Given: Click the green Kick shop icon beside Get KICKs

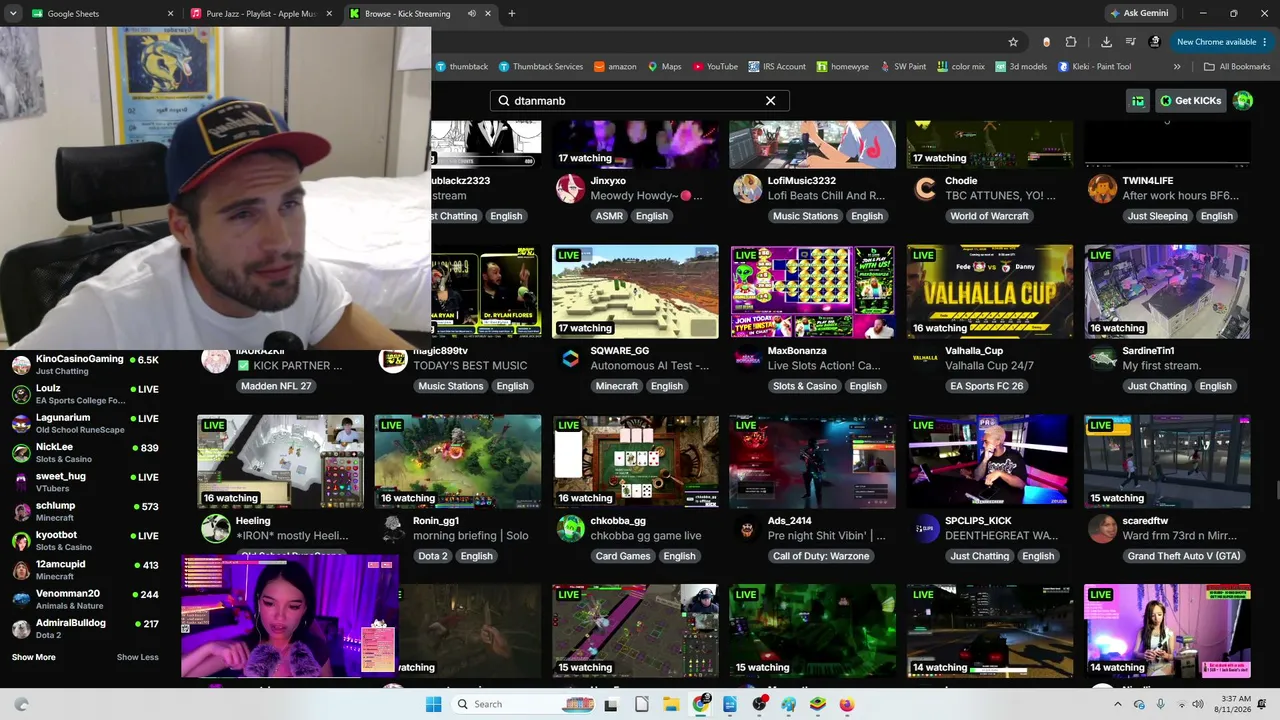Looking at the screenshot, I should pos(1138,101).
